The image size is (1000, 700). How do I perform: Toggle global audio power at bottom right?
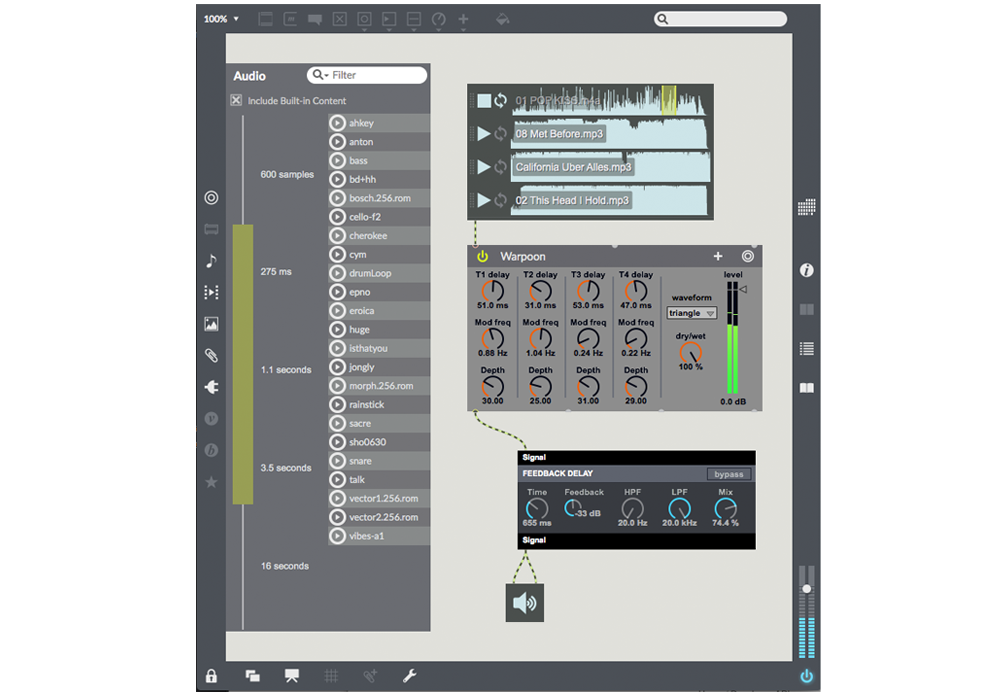[x=807, y=676]
